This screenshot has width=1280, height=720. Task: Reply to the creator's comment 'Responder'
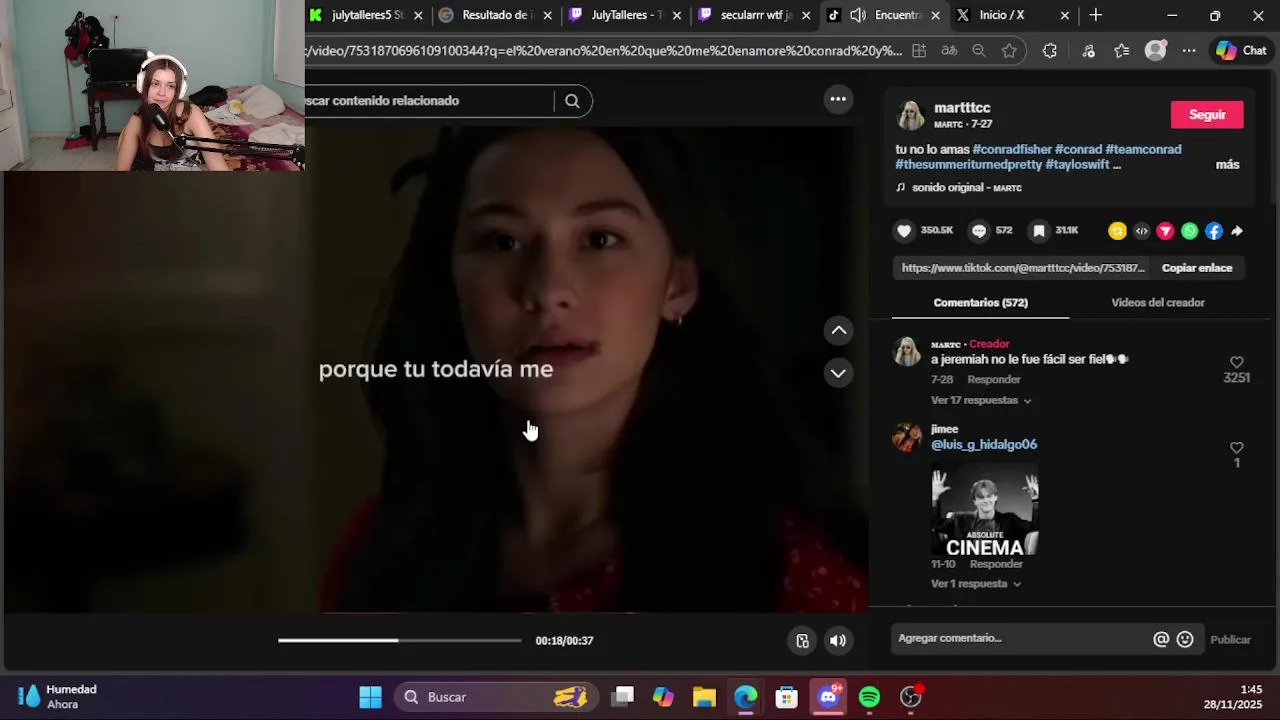click(x=994, y=380)
